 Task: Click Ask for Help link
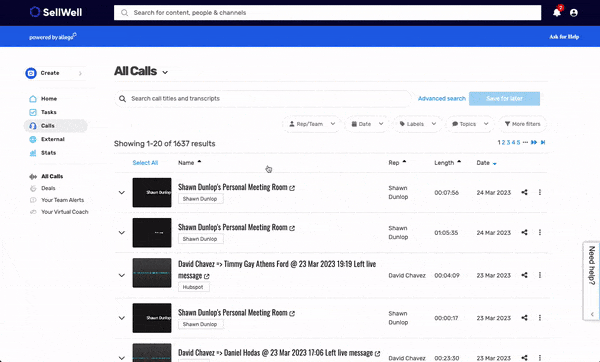click(x=564, y=37)
